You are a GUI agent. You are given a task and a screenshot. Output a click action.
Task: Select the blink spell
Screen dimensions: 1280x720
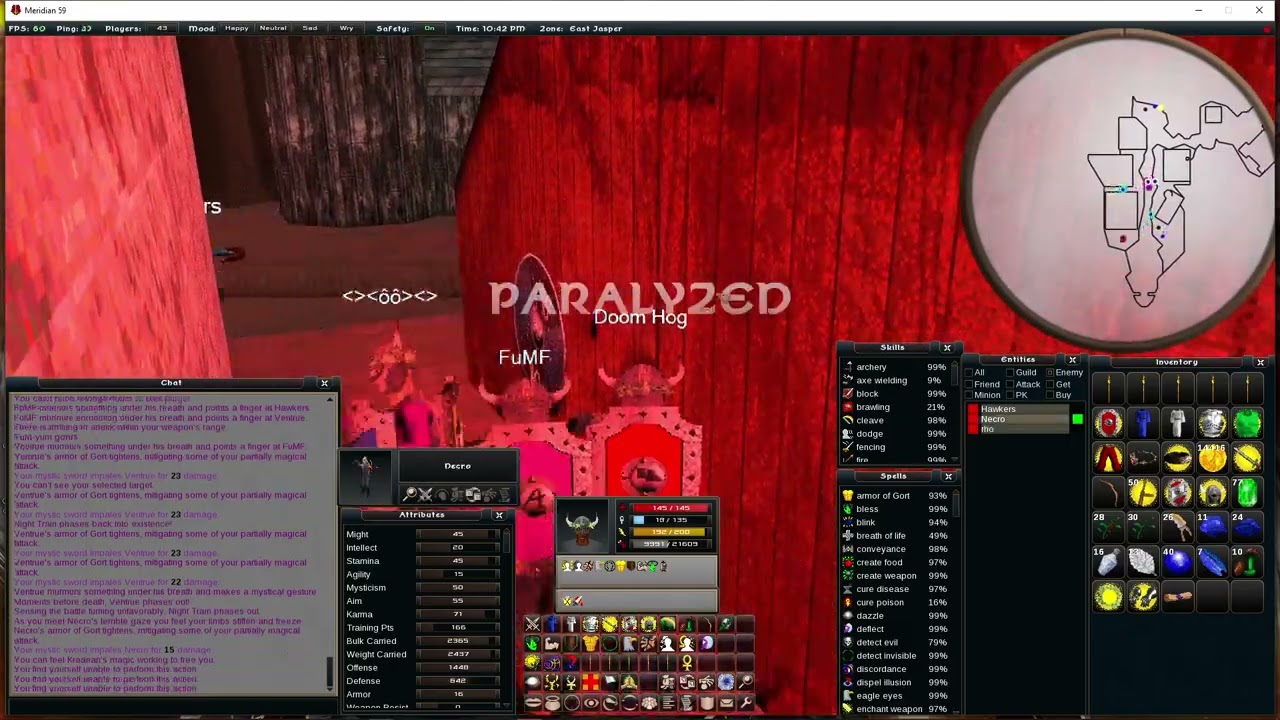click(896, 522)
